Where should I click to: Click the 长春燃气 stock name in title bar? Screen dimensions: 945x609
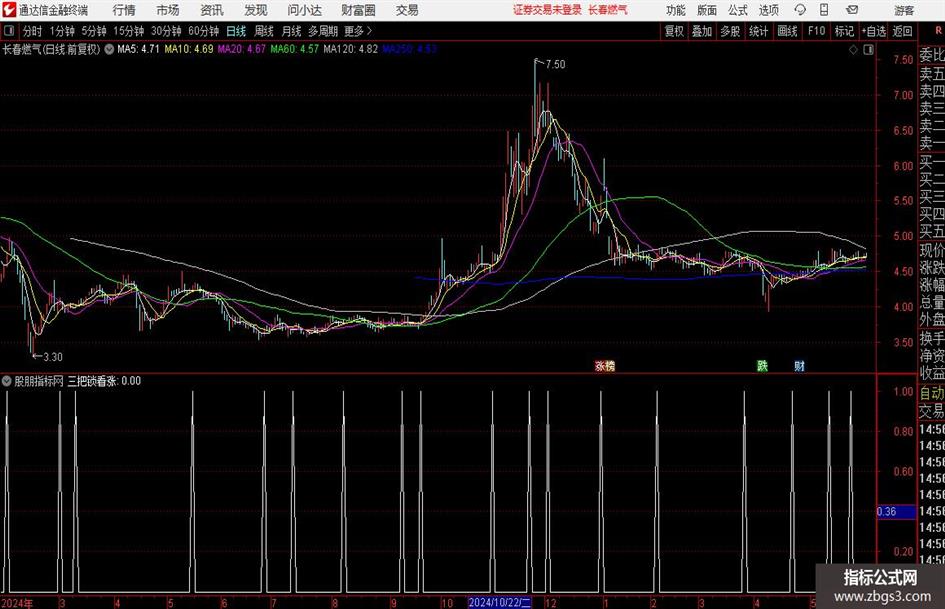tap(608, 10)
